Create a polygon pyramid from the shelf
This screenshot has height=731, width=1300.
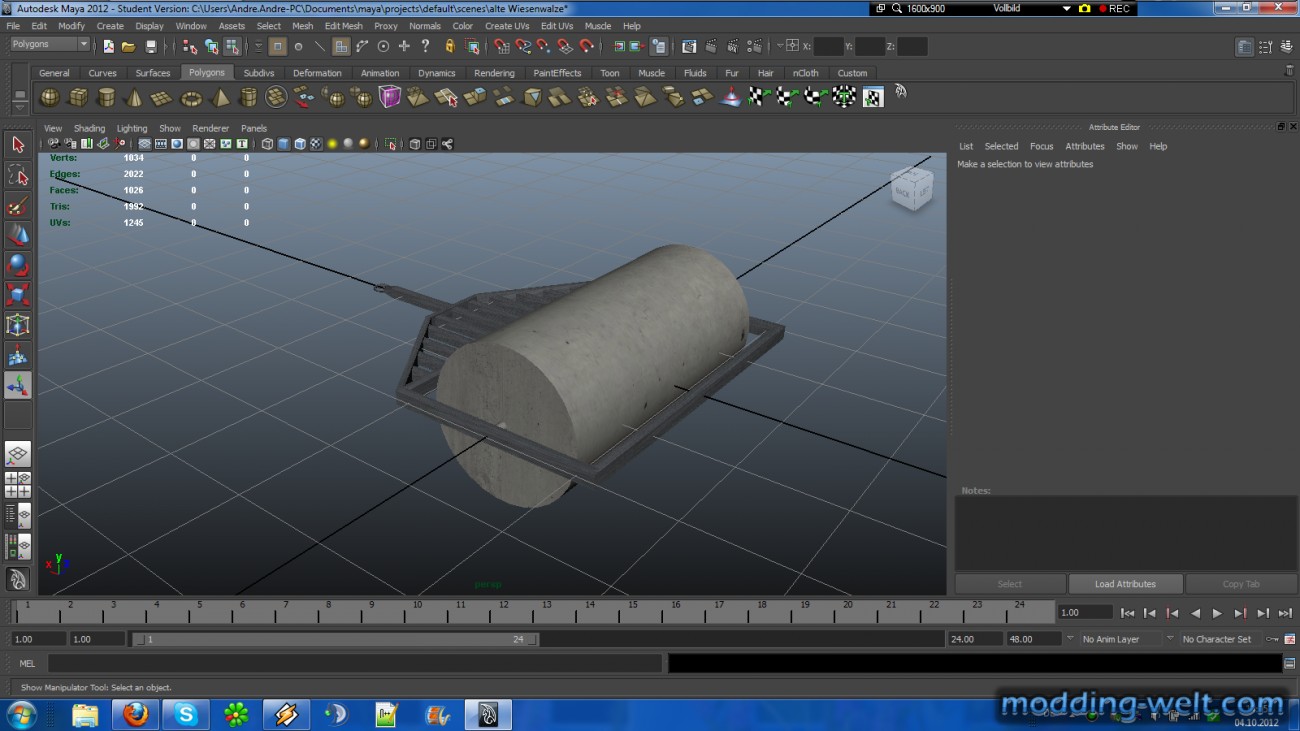pos(219,97)
